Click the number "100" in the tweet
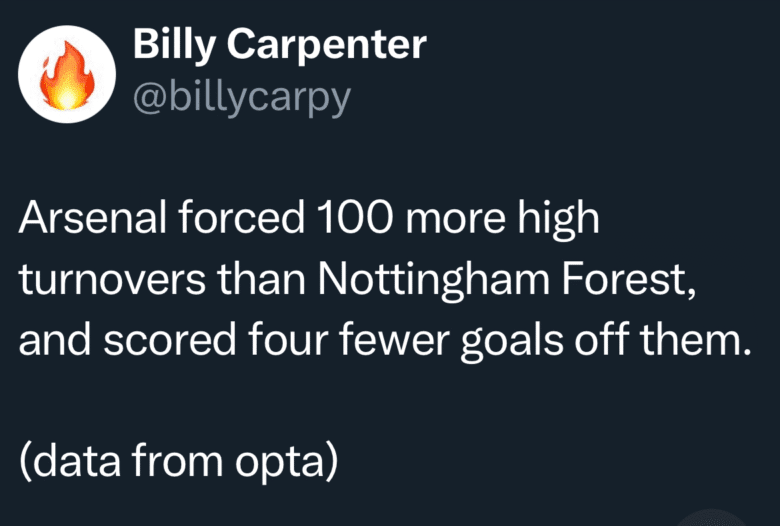Viewport: 780px width, 526px height. 351,220
